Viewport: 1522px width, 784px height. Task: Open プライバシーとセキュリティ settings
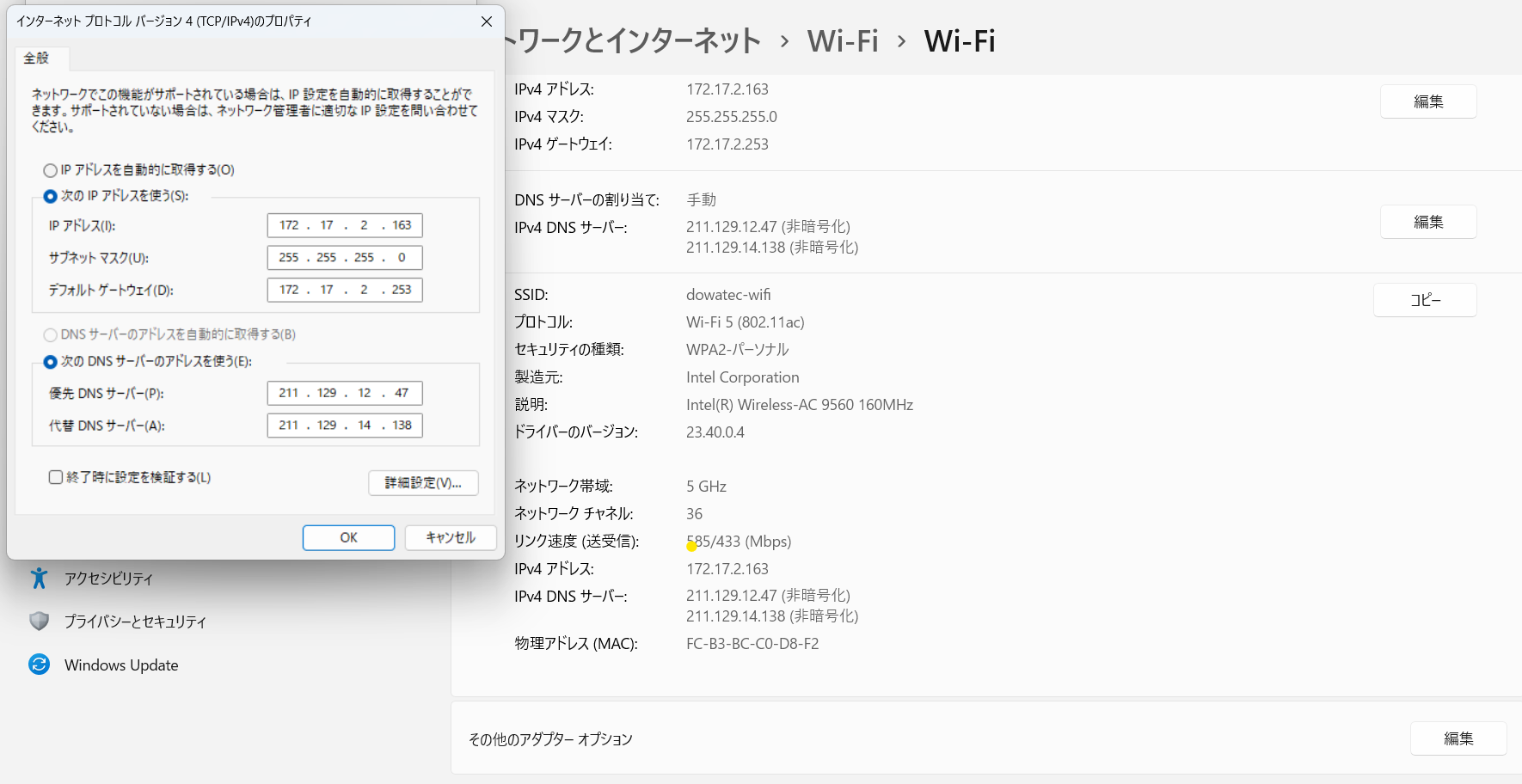pyautogui.click(x=134, y=621)
